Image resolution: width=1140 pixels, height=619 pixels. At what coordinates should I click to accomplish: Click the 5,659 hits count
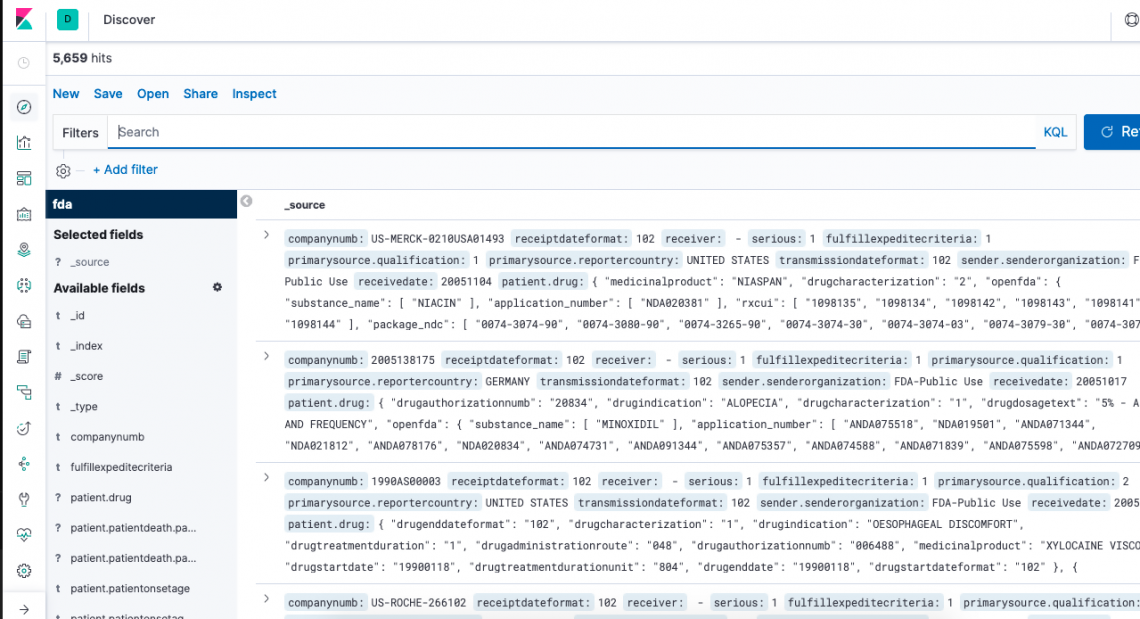tap(82, 58)
